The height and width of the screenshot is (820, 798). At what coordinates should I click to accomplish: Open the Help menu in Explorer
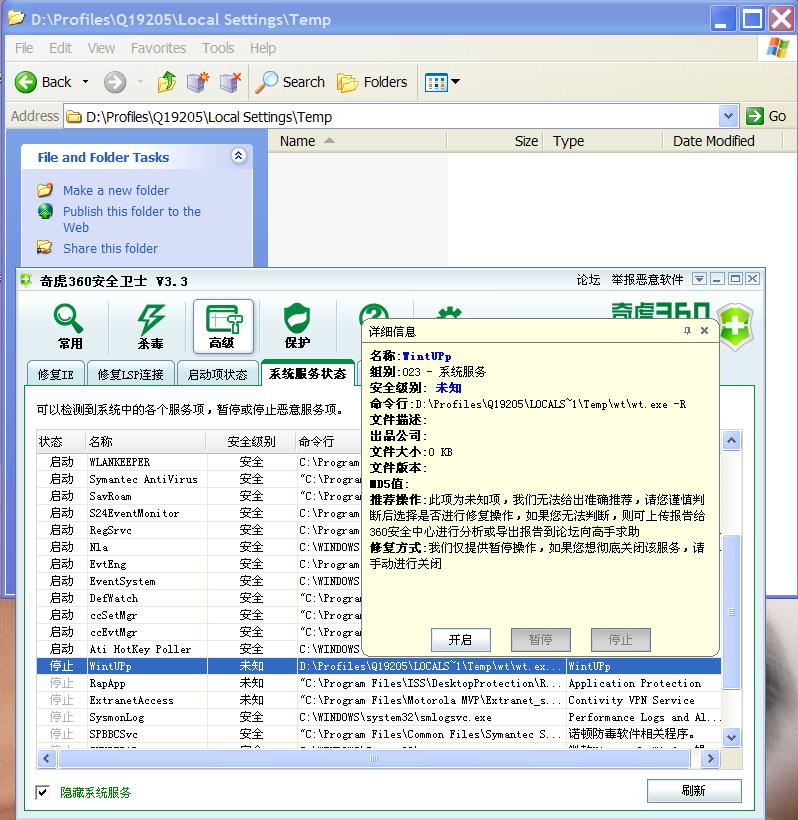click(263, 48)
